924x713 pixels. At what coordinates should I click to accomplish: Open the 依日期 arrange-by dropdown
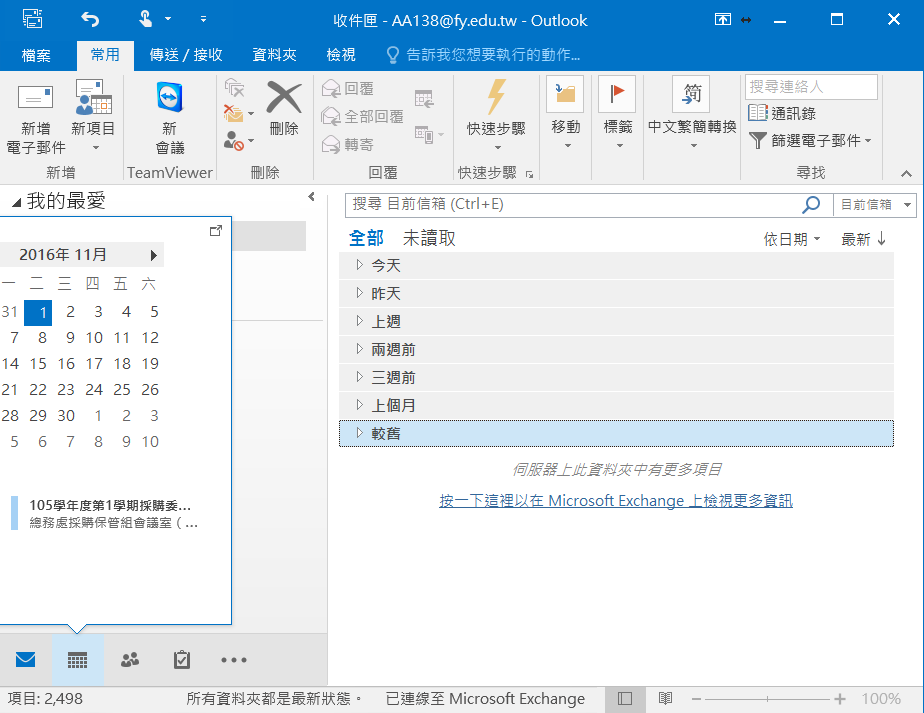click(x=791, y=239)
